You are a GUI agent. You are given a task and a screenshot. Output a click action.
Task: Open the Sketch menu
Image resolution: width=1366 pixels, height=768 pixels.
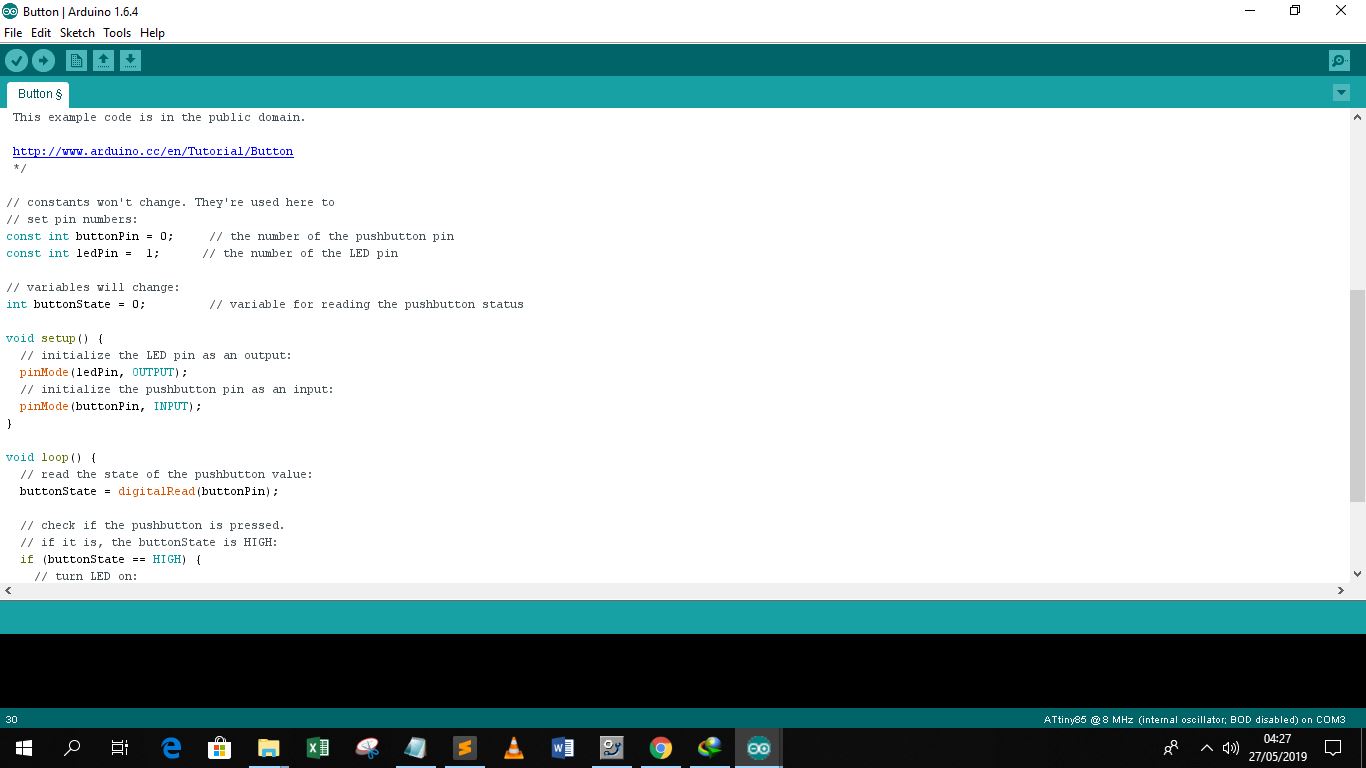[x=77, y=33]
